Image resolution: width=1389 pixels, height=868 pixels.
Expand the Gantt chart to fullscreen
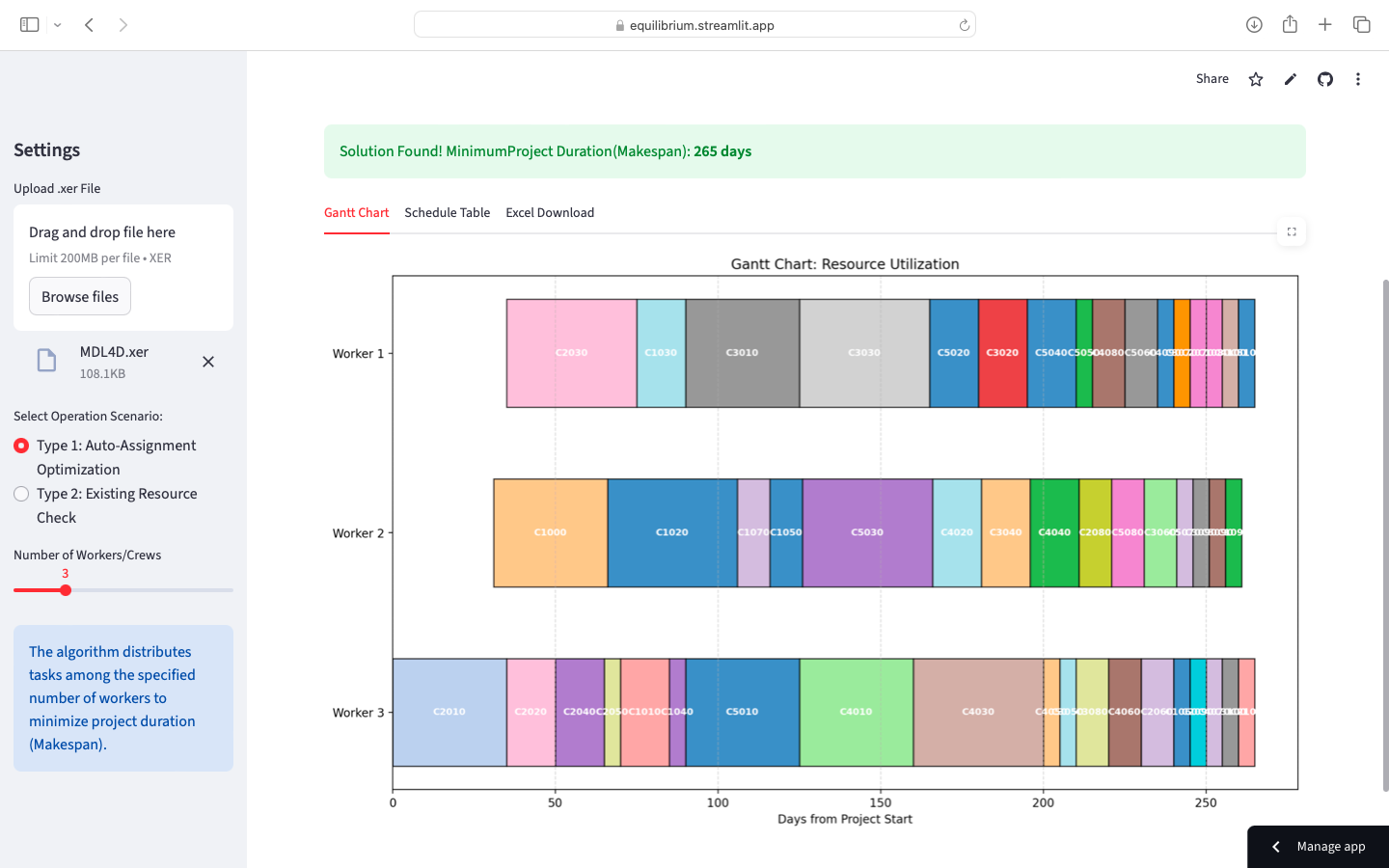pyautogui.click(x=1291, y=231)
